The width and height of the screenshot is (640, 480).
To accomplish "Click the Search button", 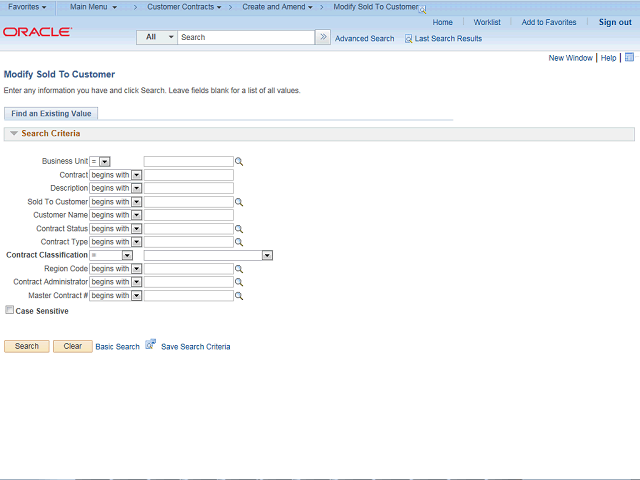I will (x=27, y=346).
